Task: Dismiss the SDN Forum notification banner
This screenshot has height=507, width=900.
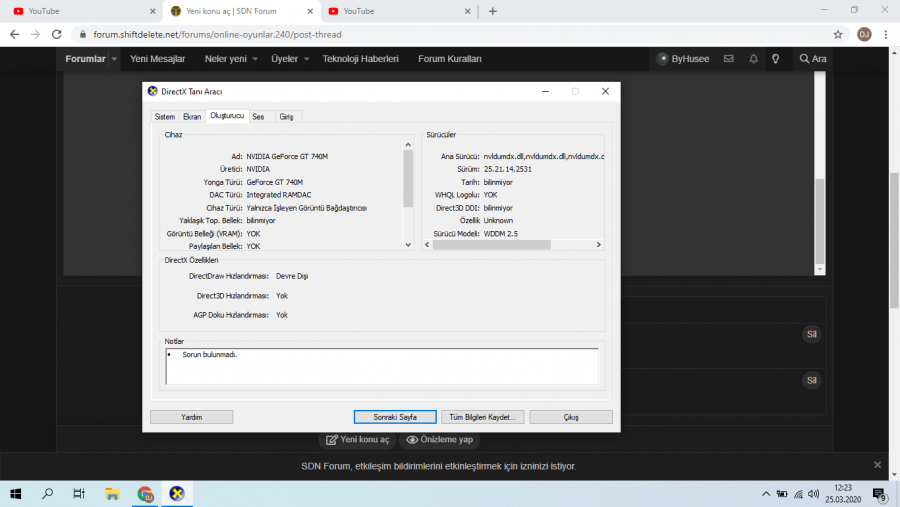Action: coord(877,465)
